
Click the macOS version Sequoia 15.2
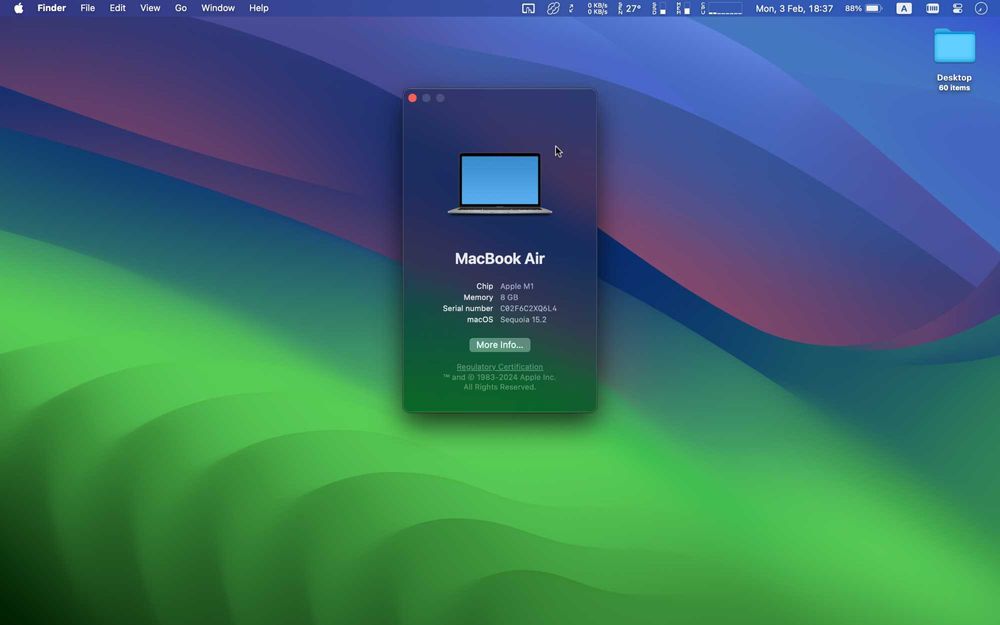(x=523, y=320)
